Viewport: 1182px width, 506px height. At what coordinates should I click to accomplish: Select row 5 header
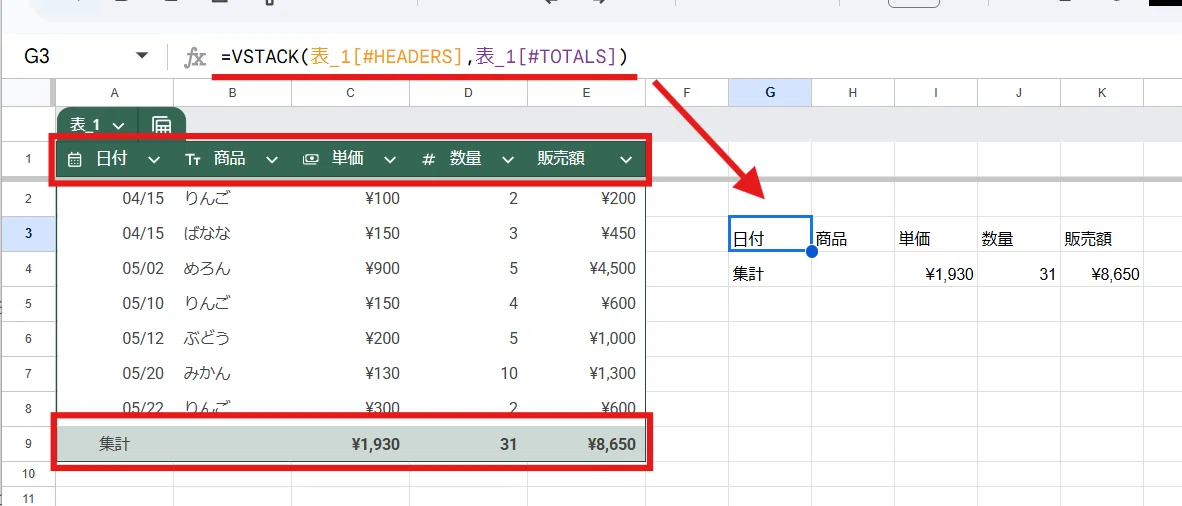click(x=28, y=304)
